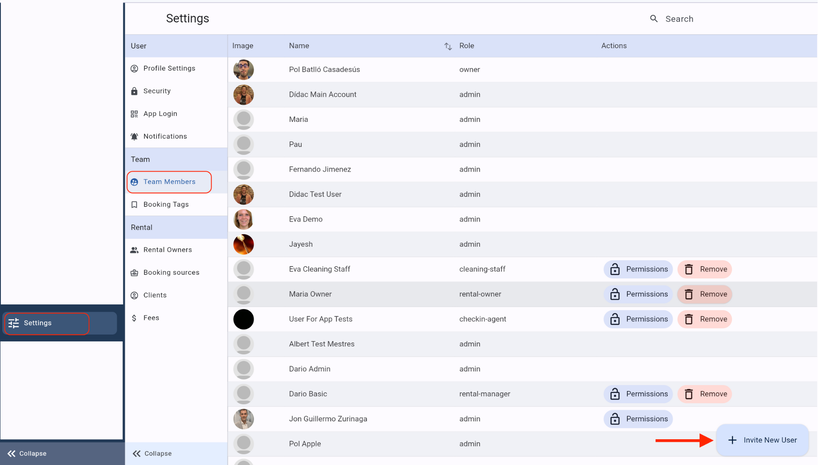Click the Profile Settings person icon
This screenshot has width=828, height=465.
tap(135, 69)
